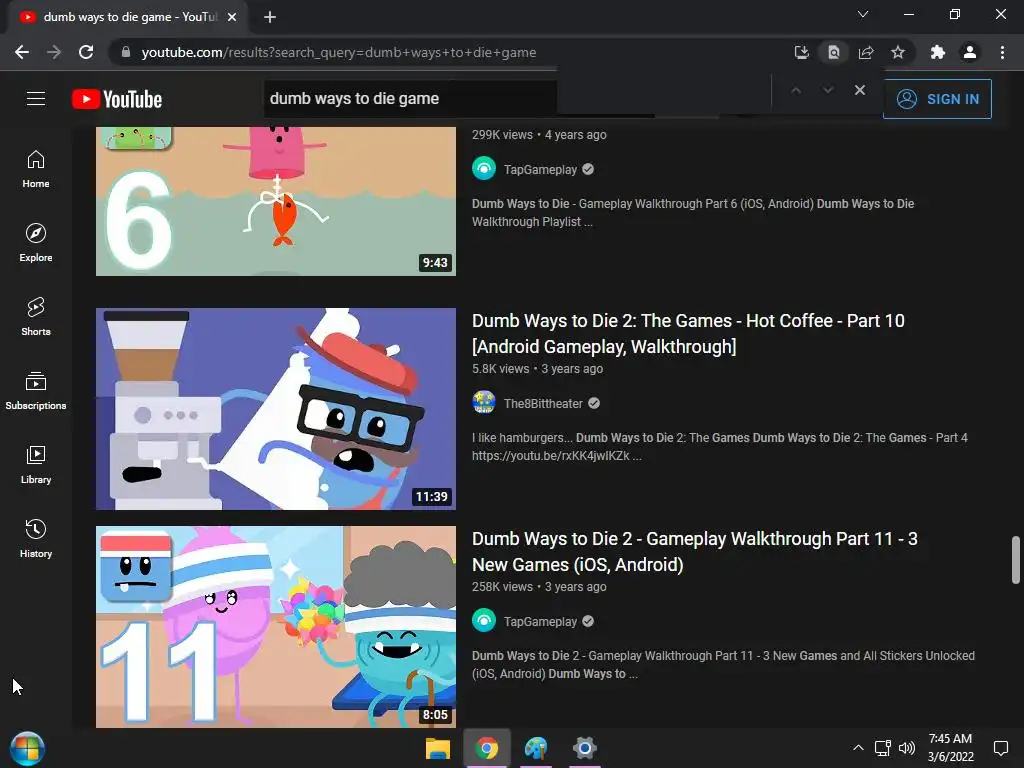Open Explore in the sidebar
Image resolution: width=1024 pixels, height=768 pixels.
pos(36,242)
